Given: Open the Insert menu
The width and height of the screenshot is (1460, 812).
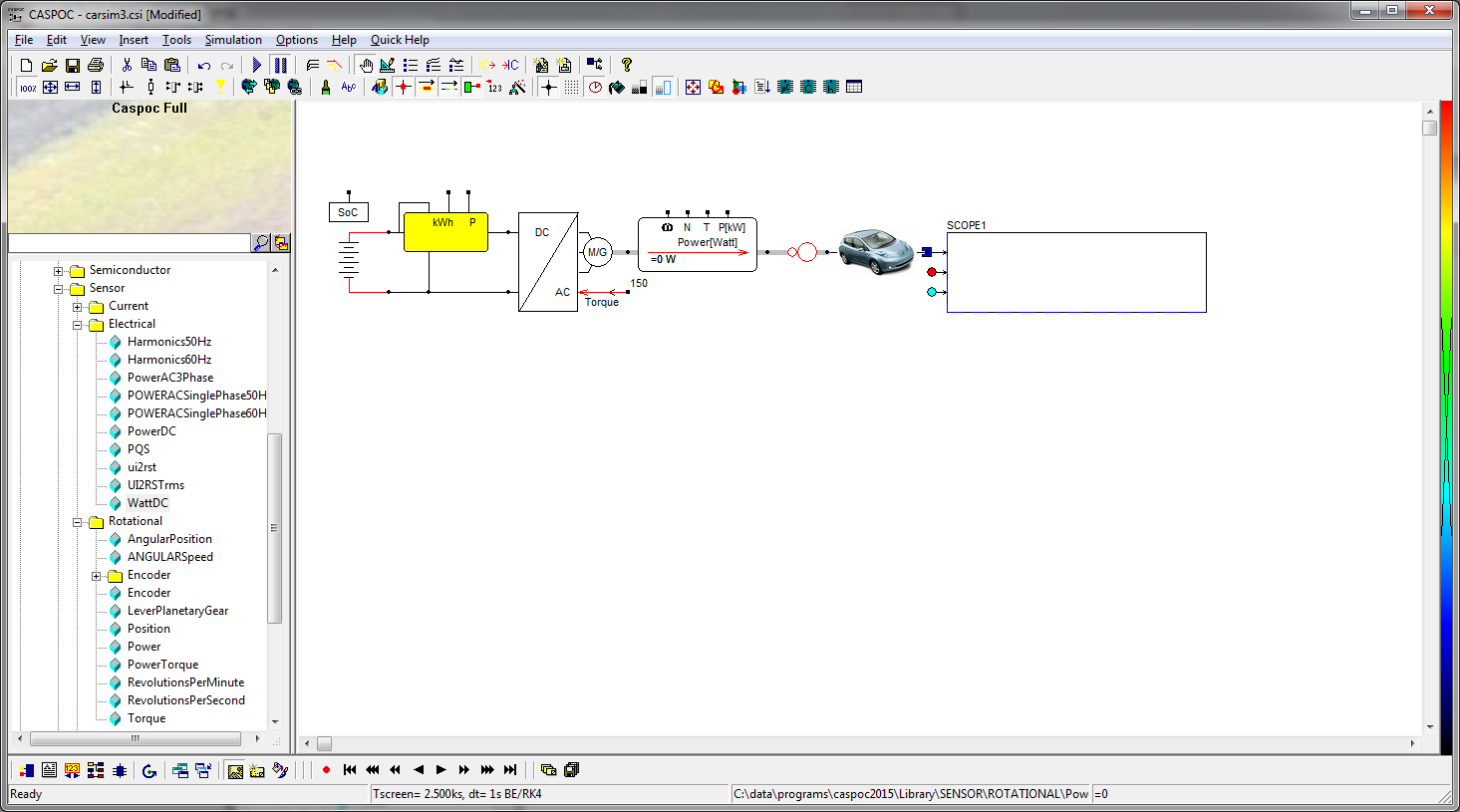Looking at the screenshot, I should pos(134,40).
